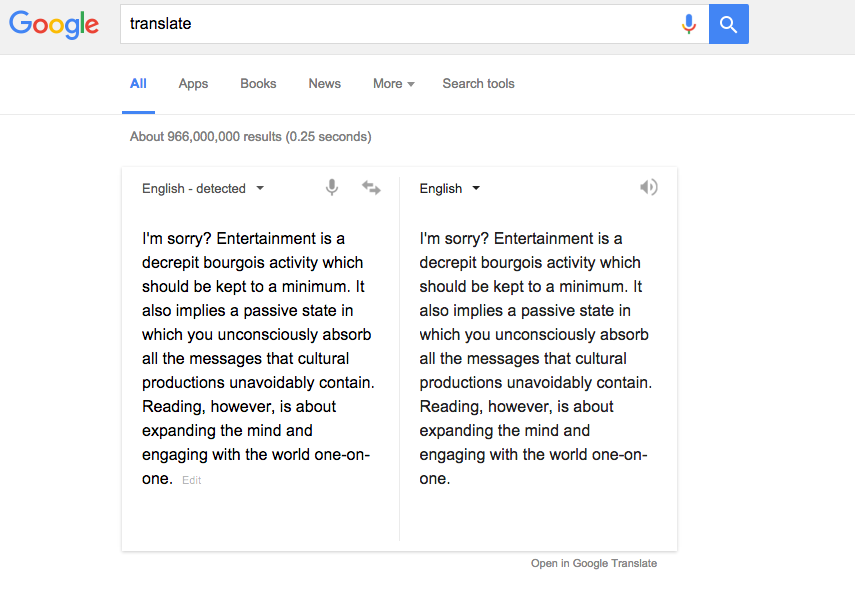The width and height of the screenshot is (855, 591).
Task: Expand the target language 'English' dropdown
Action: coord(450,188)
